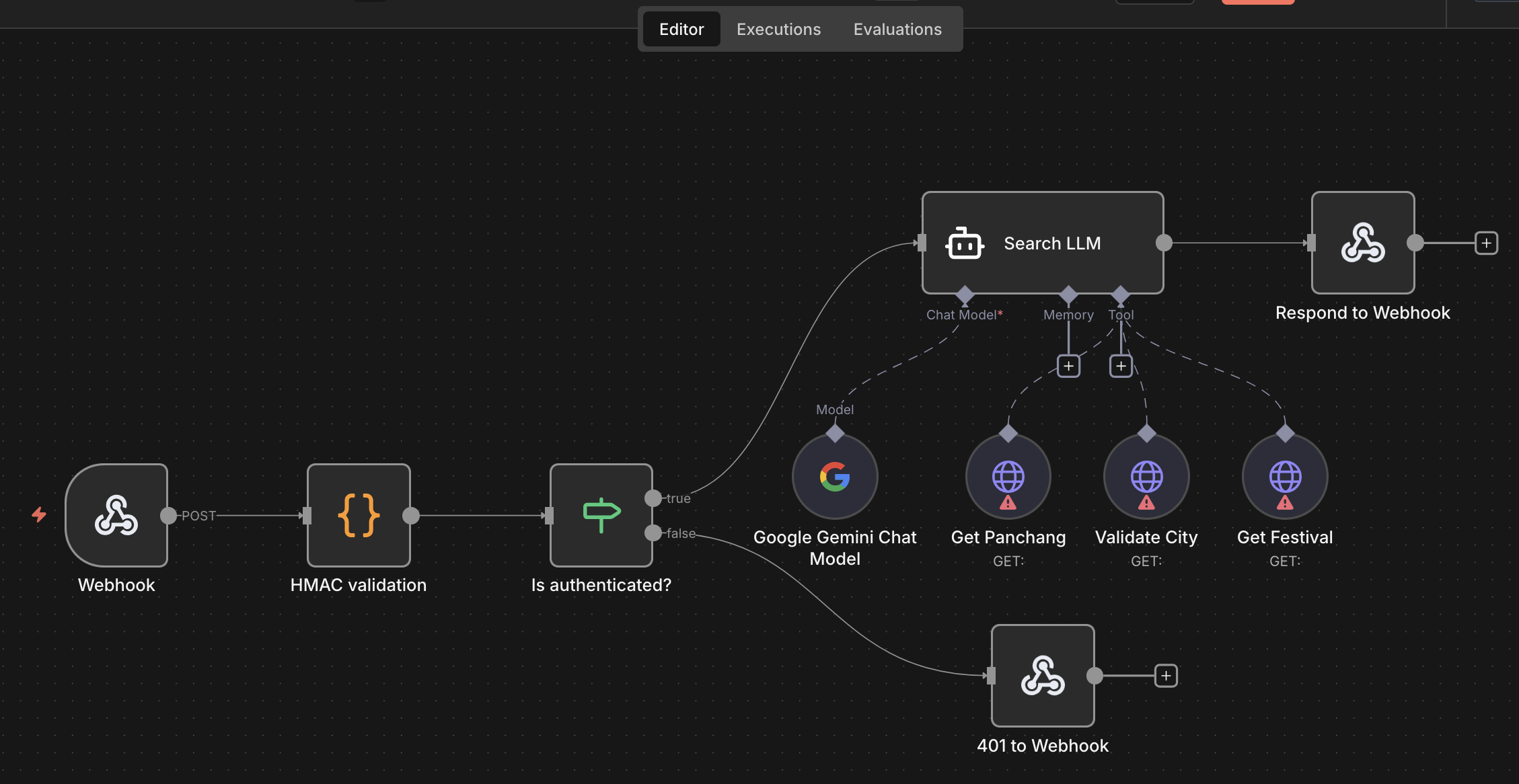Add node after Respond to Webhook
Image resolution: width=1519 pixels, height=784 pixels.
coord(1486,243)
